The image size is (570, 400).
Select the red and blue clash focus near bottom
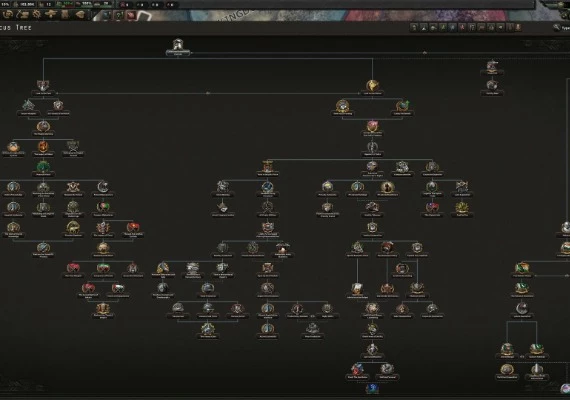(357, 369)
